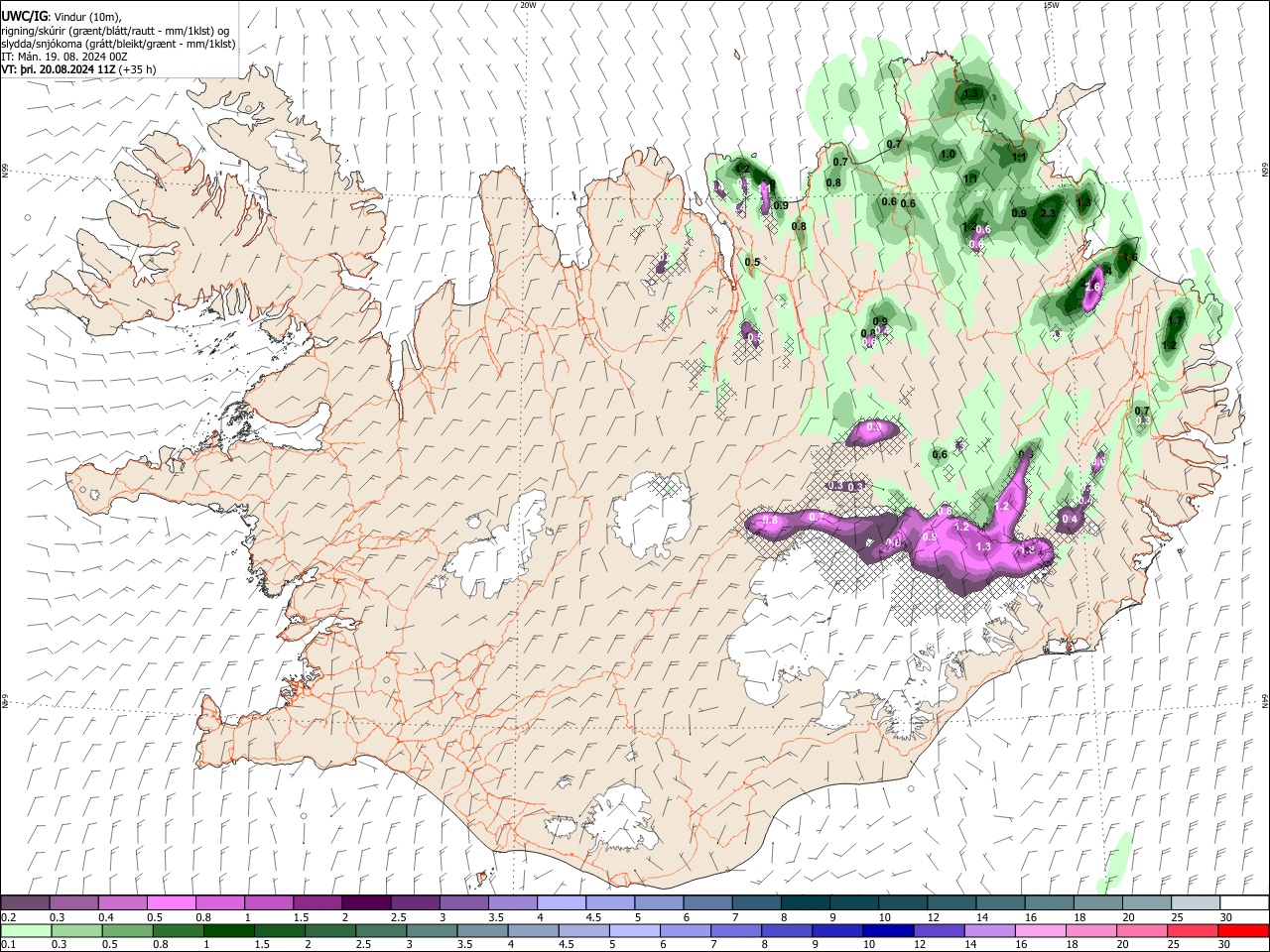This screenshot has height=952, width=1270.
Task: Click the upper legend 8–9 dark teal swatch
Action: [x=806, y=903]
